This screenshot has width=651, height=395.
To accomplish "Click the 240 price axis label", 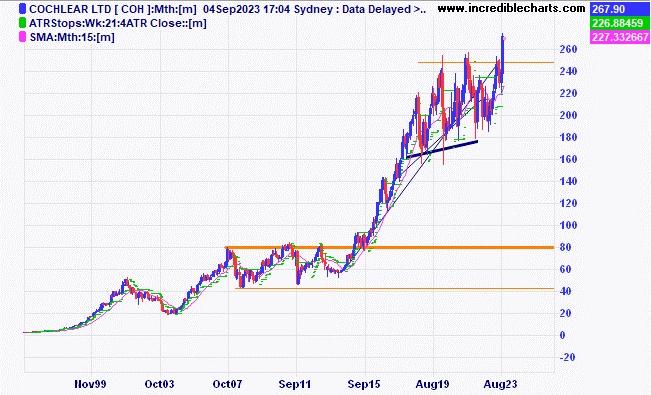I will 568,71.
